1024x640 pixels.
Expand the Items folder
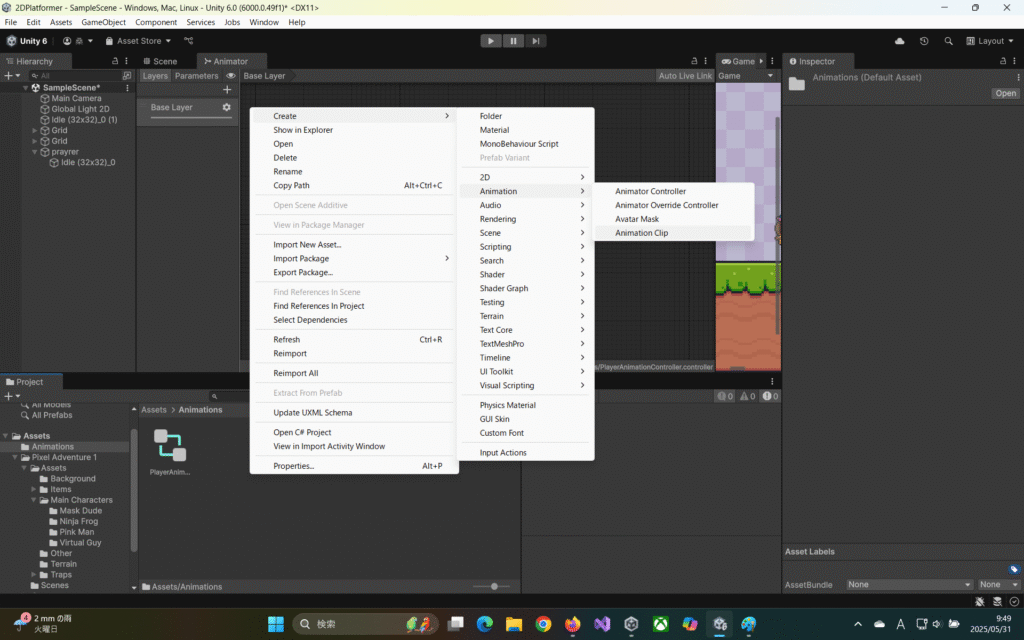[x=33, y=489]
